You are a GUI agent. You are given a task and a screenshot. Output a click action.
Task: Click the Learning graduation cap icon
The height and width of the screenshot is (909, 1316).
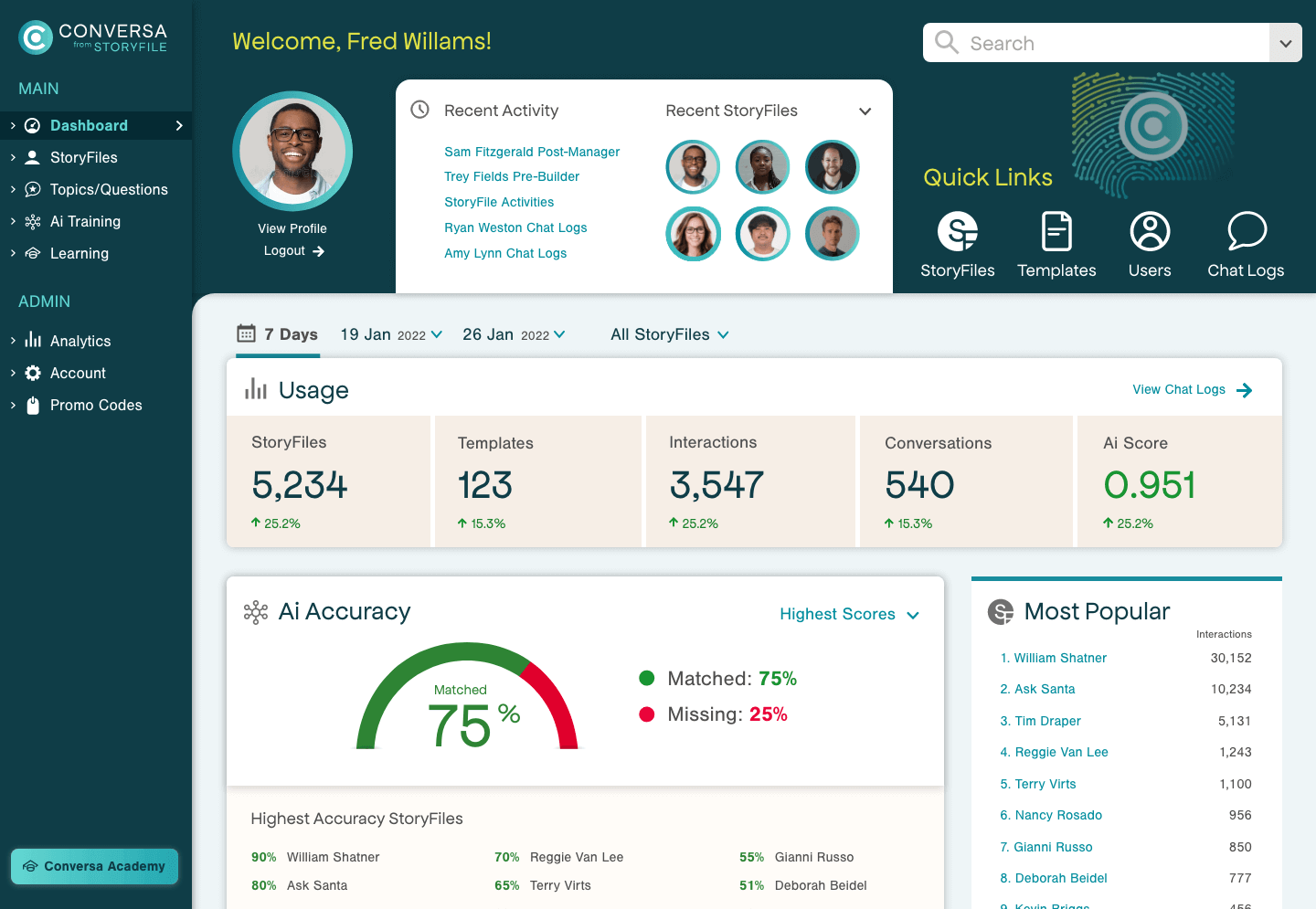point(32,253)
